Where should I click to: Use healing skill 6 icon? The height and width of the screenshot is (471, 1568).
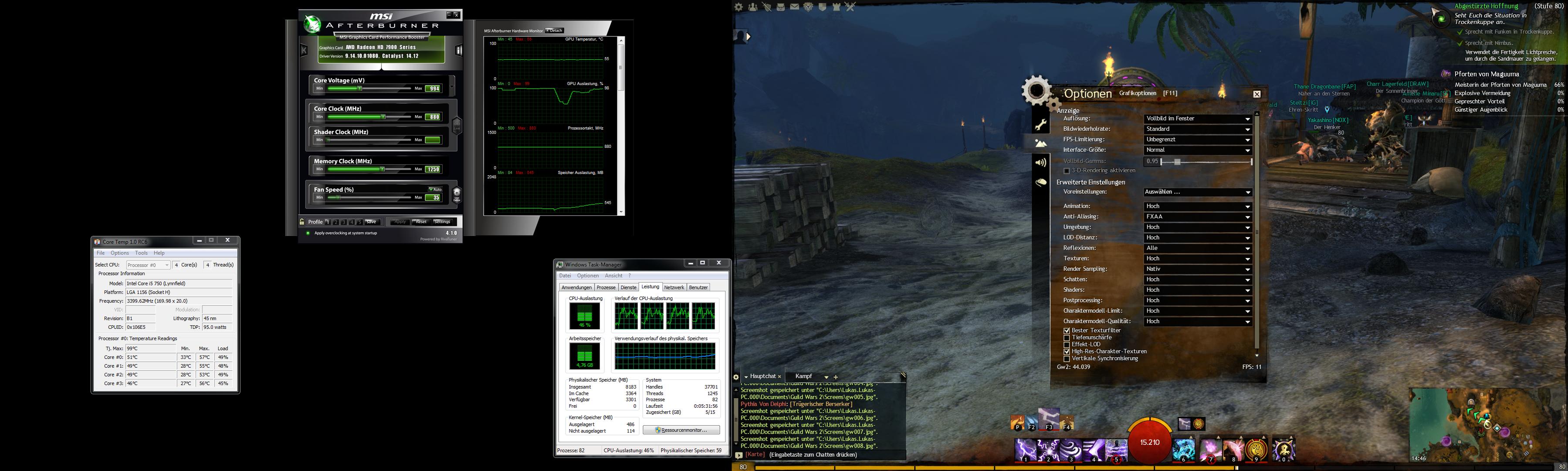pyautogui.click(x=1184, y=450)
